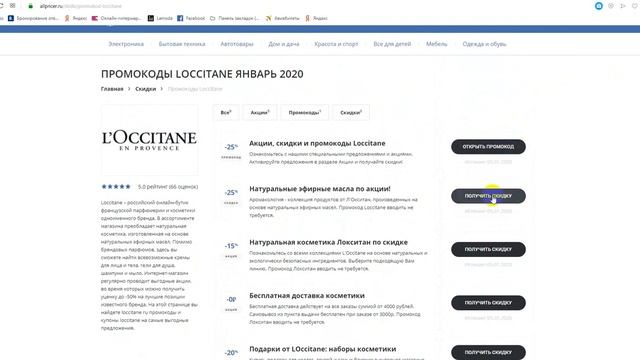Open the Одежда и обувь category
Screen dimensions: 640x360
[x=484, y=44]
